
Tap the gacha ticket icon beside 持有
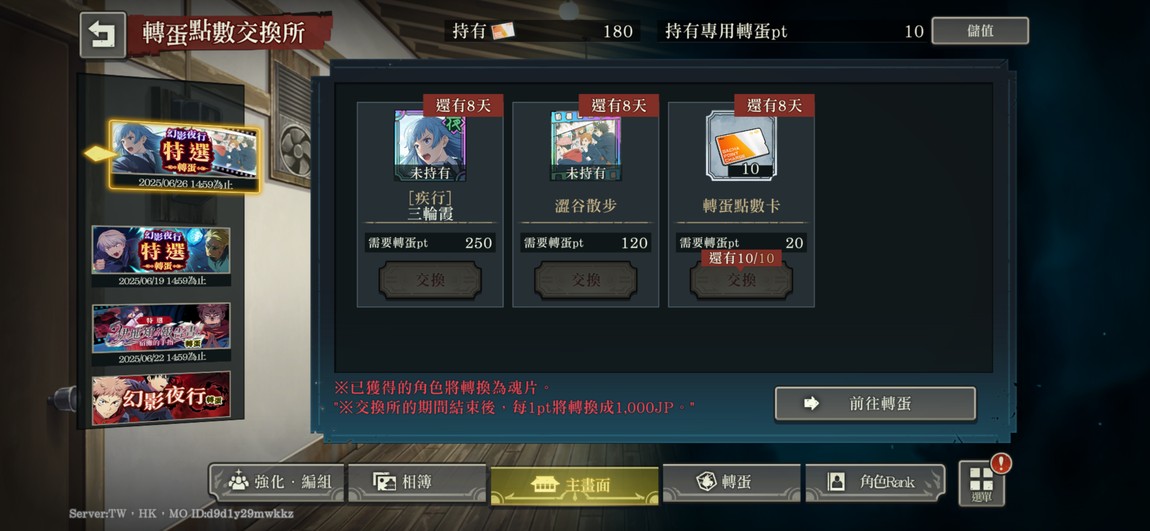[502, 31]
